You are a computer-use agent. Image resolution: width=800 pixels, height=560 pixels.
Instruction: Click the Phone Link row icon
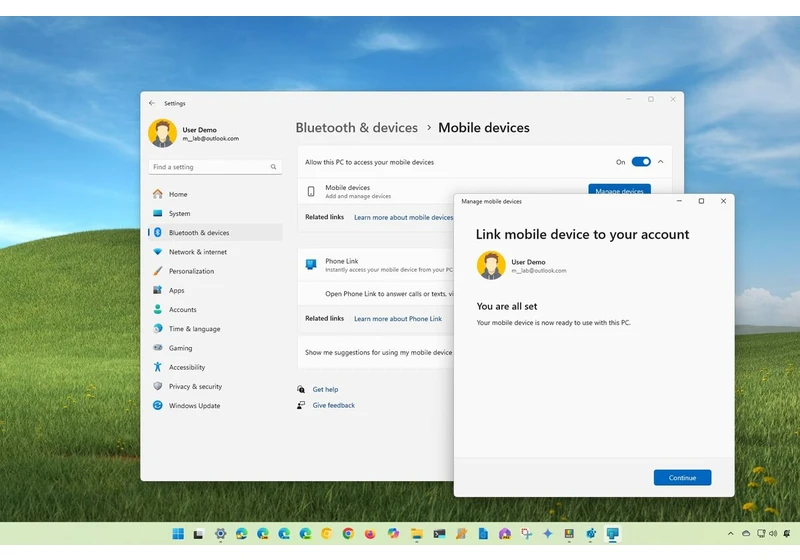(311, 264)
